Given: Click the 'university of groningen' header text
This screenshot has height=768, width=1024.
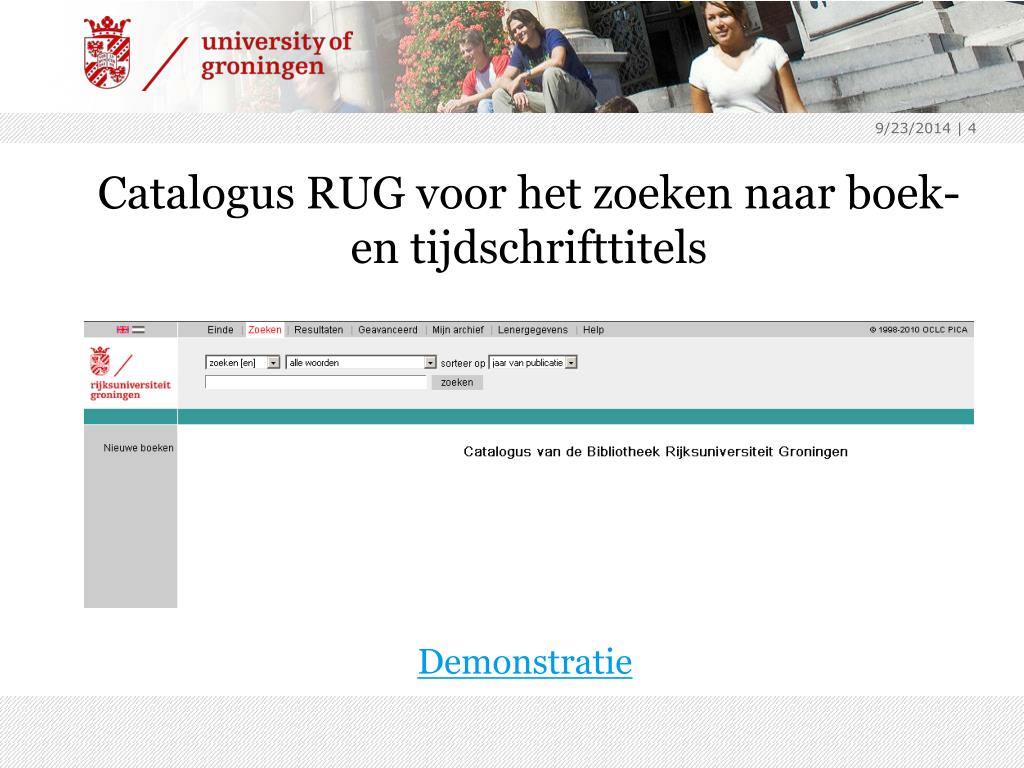Looking at the screenshot, I should tap(276, 54).
